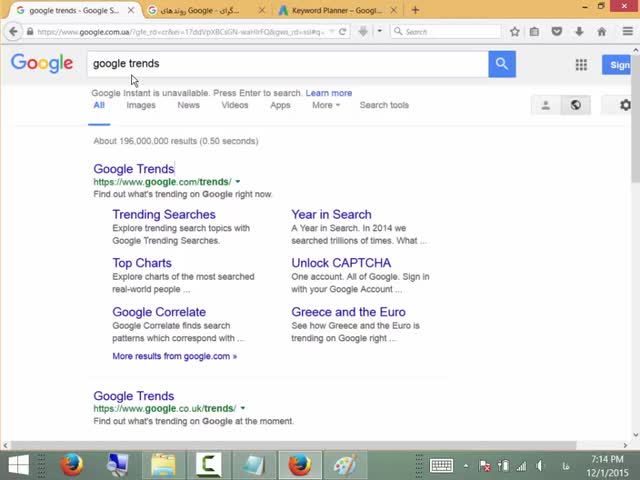This screenshot has height=480, width=640.
Task: Click the Pocket shield icon
Action: [556, 31]
